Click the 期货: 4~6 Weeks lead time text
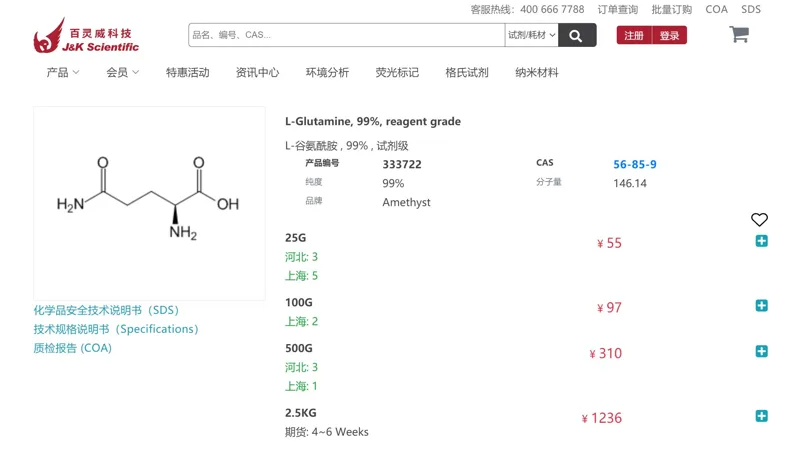 pyautogui.click(x=327, y=432)
